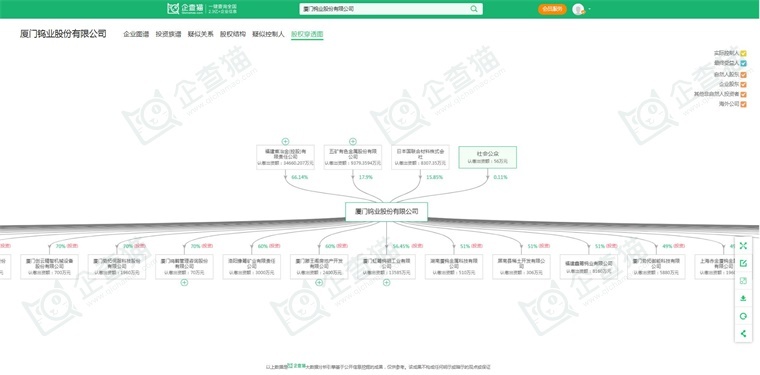Screen dimensions: 760x375
Task: Toggle the 企业股东 checkbox
Action: tap(743, 84)
